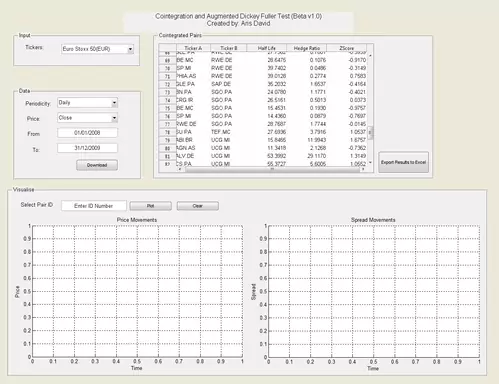Click the Download button
Viewport: 499px width, 384px height.
(x=97, y=165)
